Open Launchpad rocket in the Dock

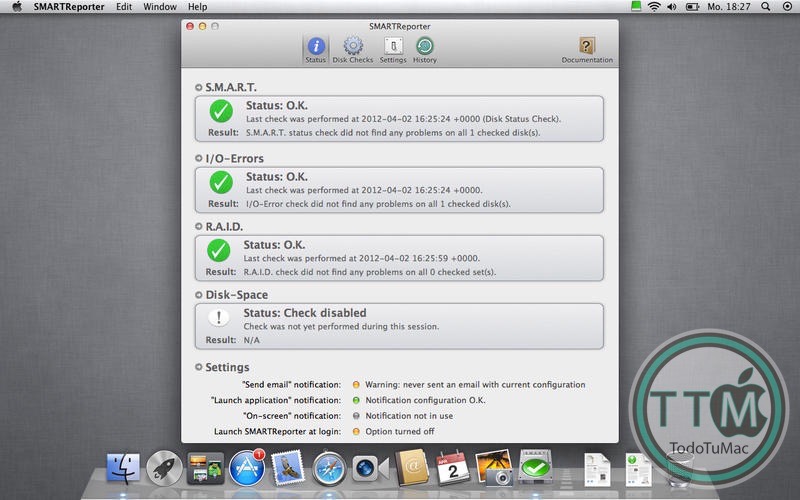click(164, 468)
